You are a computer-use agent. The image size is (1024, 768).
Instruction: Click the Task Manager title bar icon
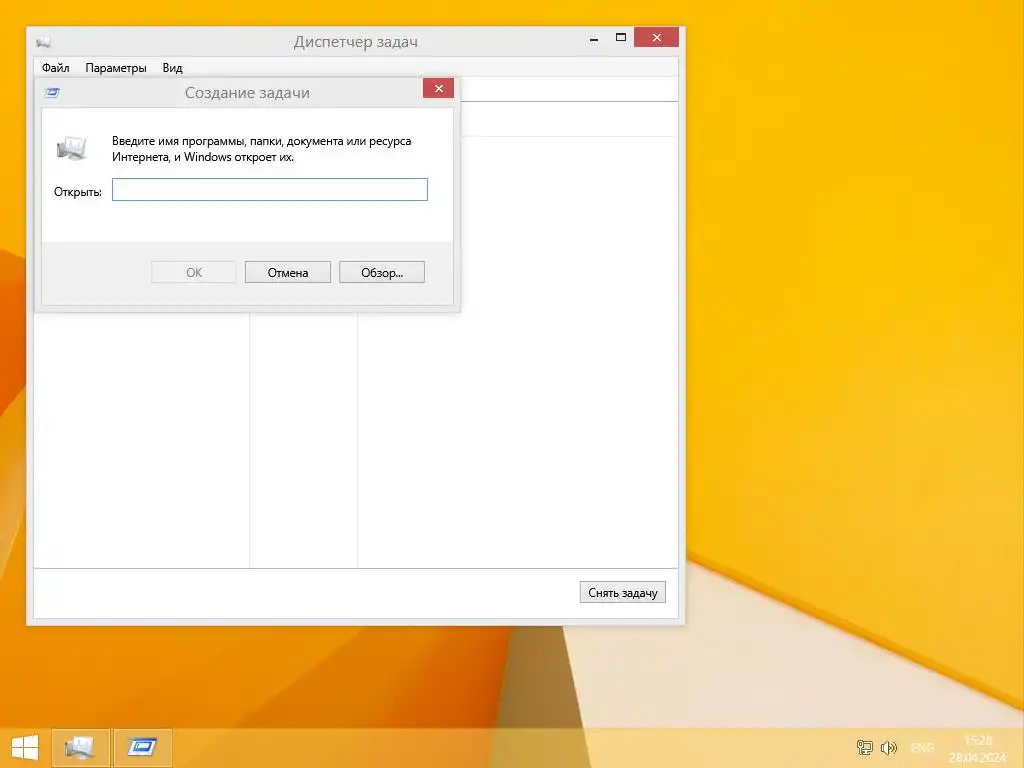coord(44,42)
